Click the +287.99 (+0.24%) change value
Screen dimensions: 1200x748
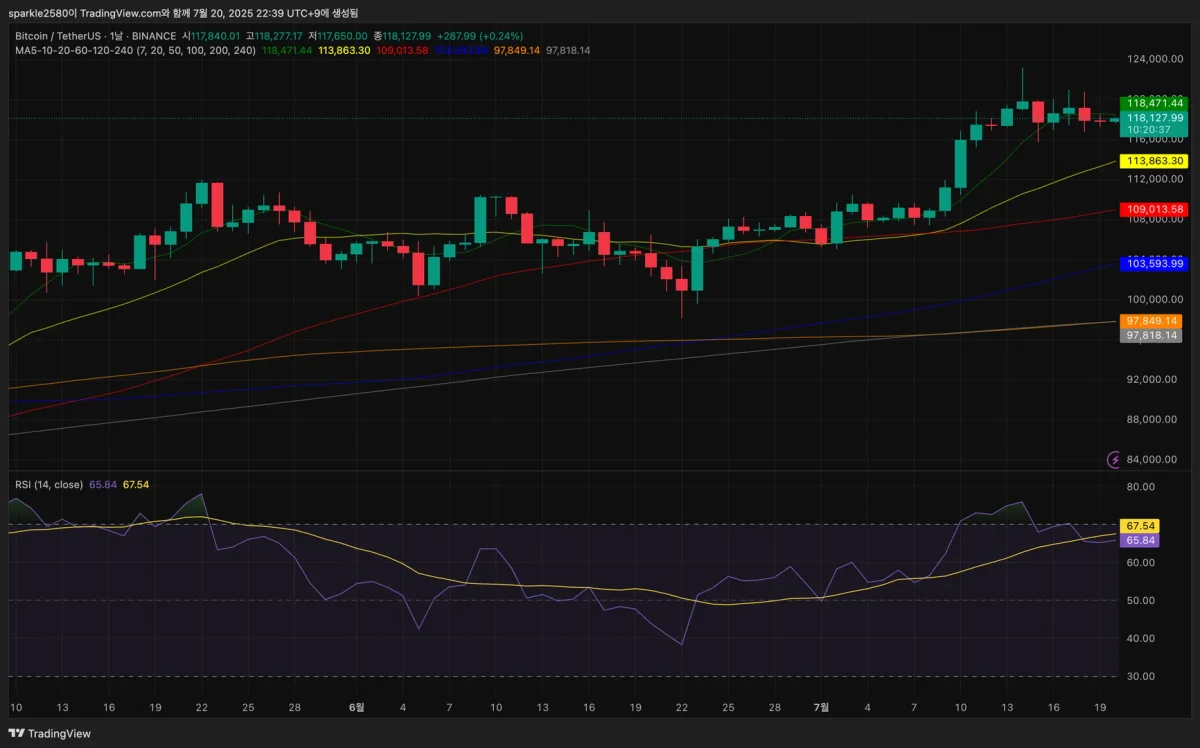(480, 36)
